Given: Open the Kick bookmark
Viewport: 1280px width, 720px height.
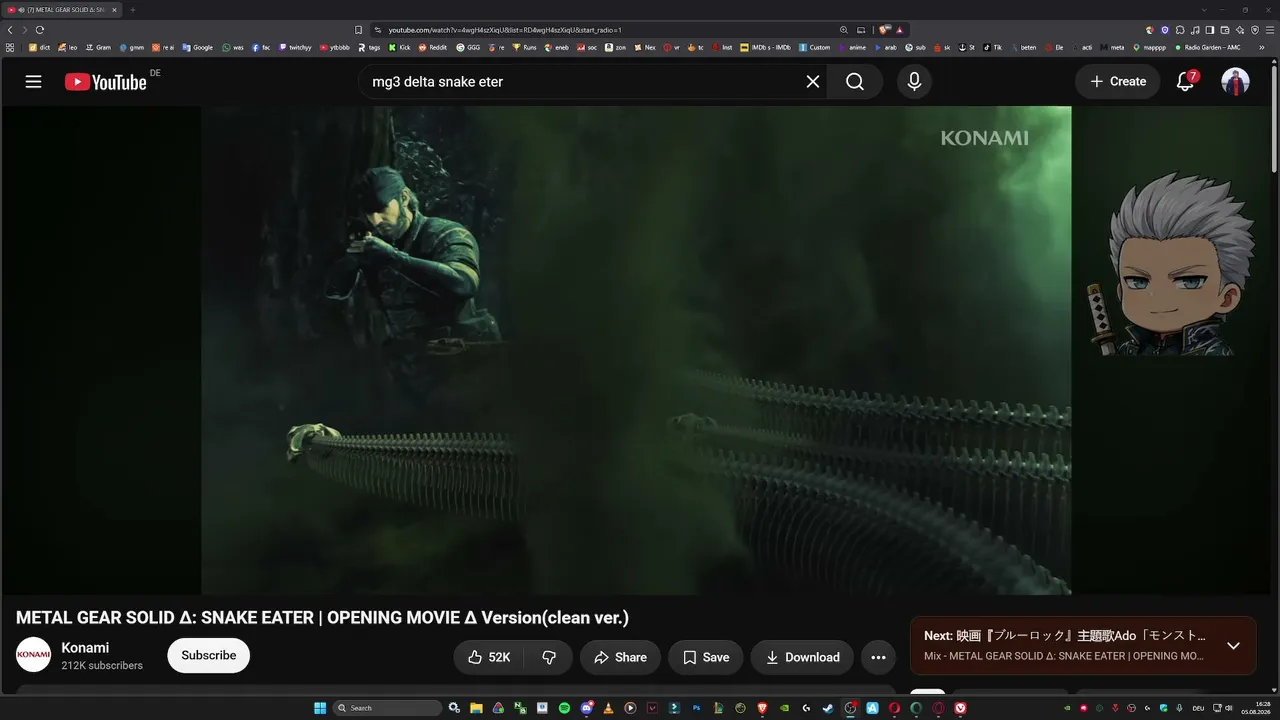Looking at the screenshot, I should click(400, 47).
